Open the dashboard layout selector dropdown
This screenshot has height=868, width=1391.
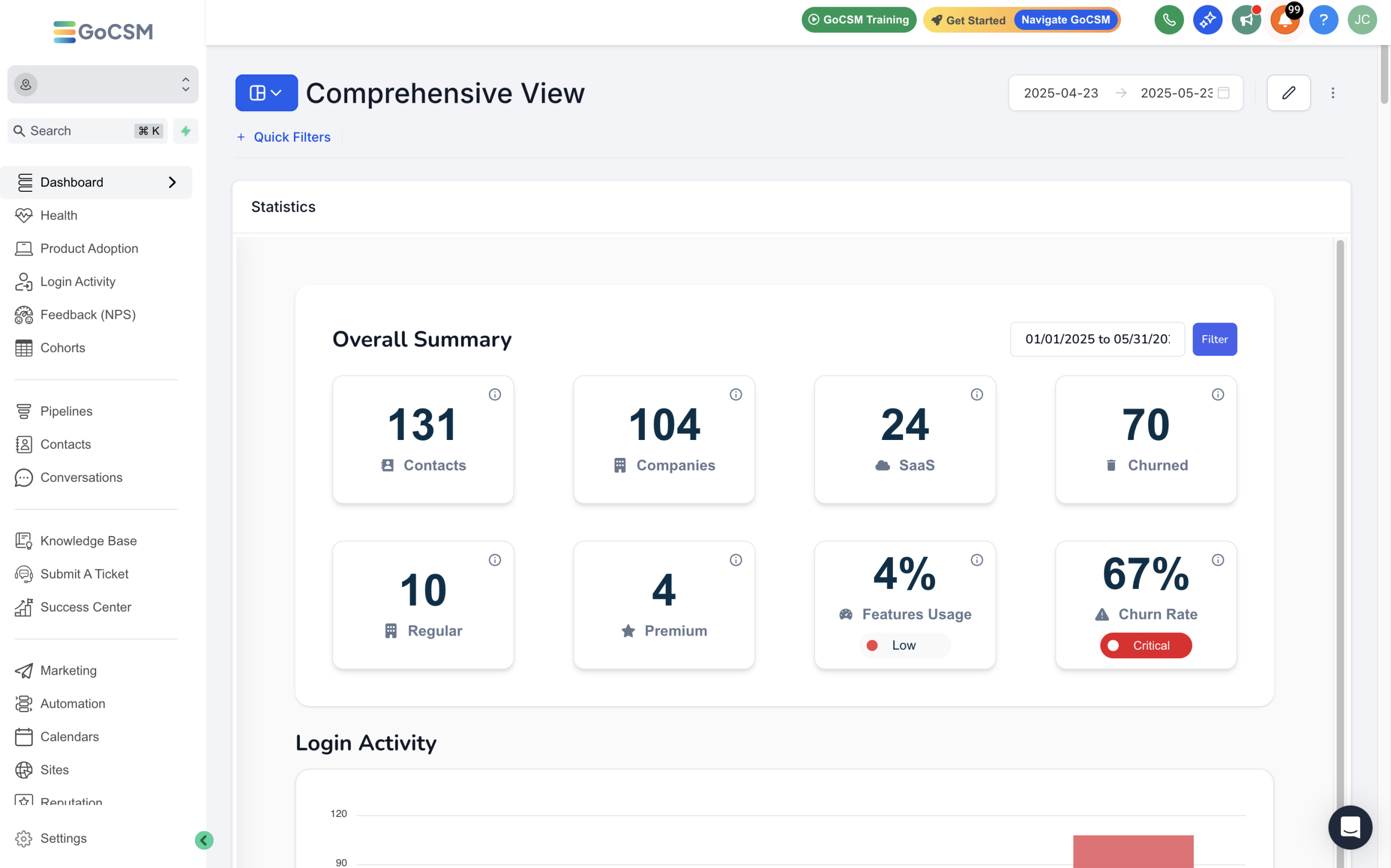pyautogui.click(x=266, y=92)
